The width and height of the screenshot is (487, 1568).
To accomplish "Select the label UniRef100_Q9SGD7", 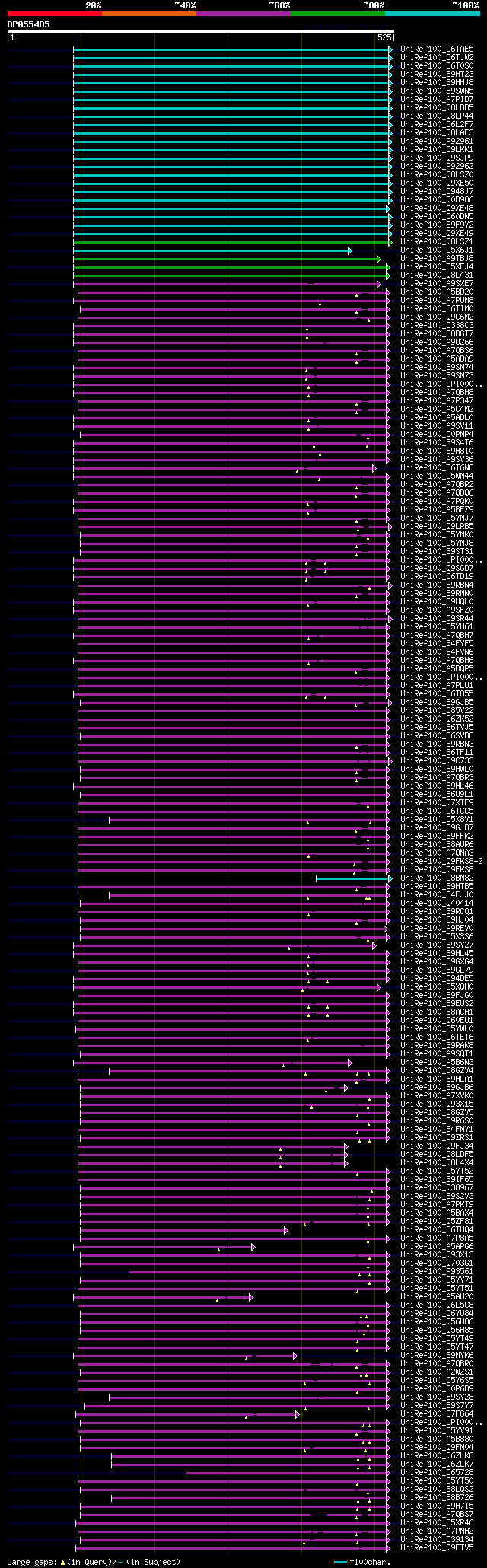I will click(437, 568).
